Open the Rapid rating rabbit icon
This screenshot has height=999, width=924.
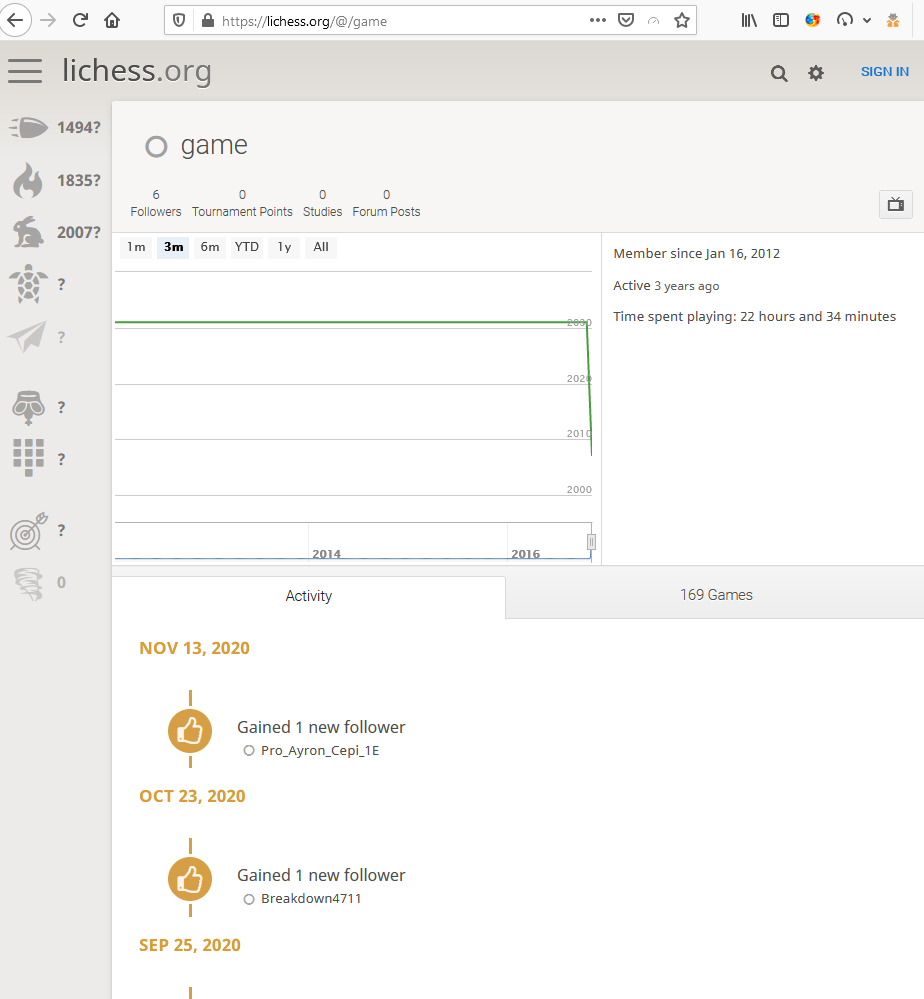tap(28, 232)
